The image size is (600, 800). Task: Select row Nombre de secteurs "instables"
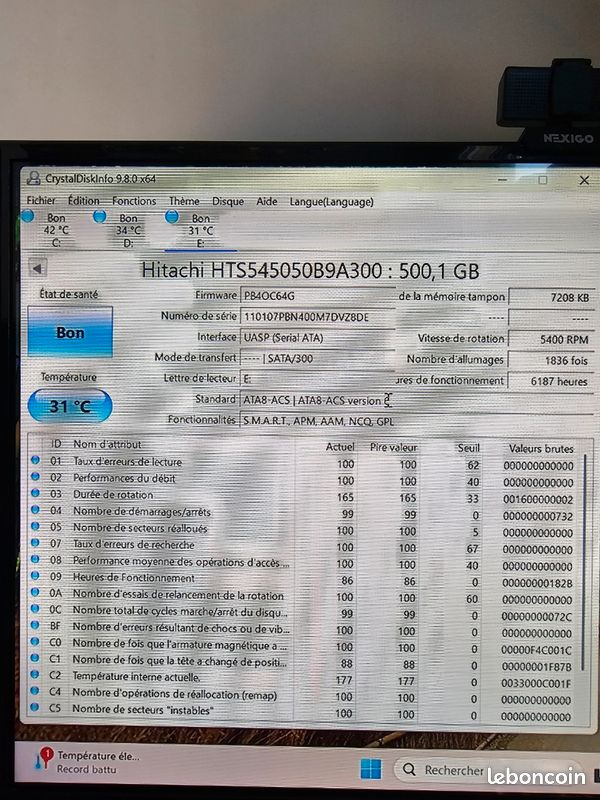(x=304, y=712)
